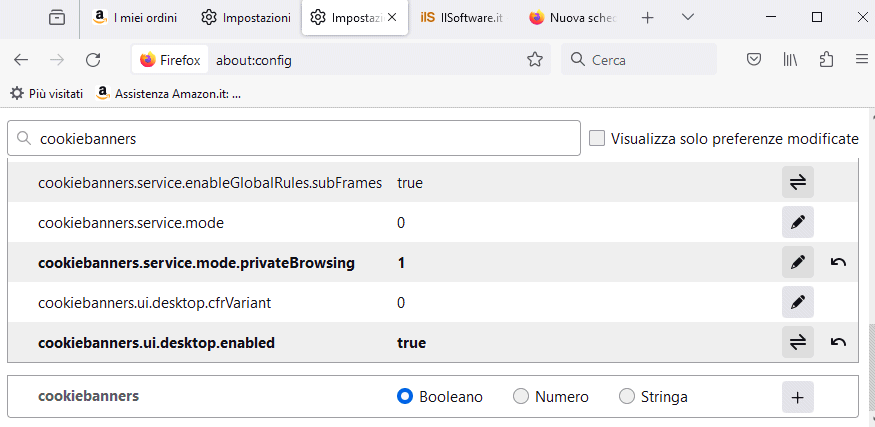Maximize the Firefox window

click(817, 17)
